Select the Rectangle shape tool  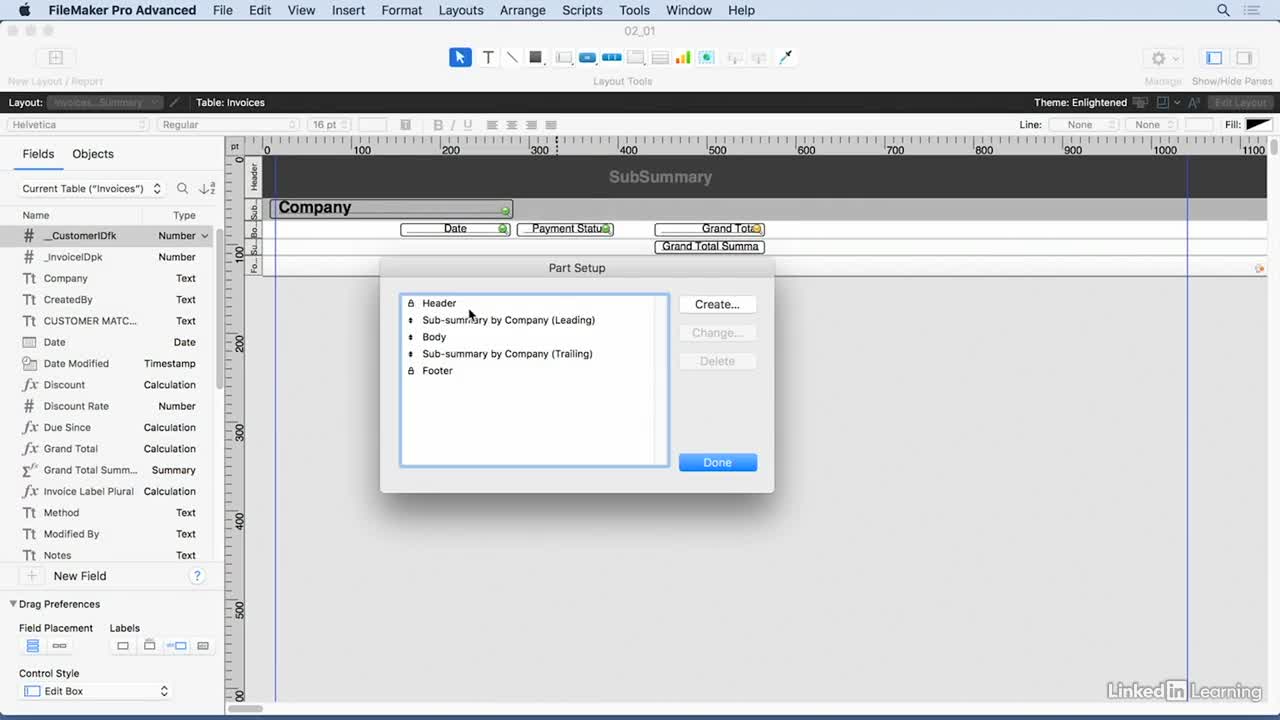coord(535,57)
